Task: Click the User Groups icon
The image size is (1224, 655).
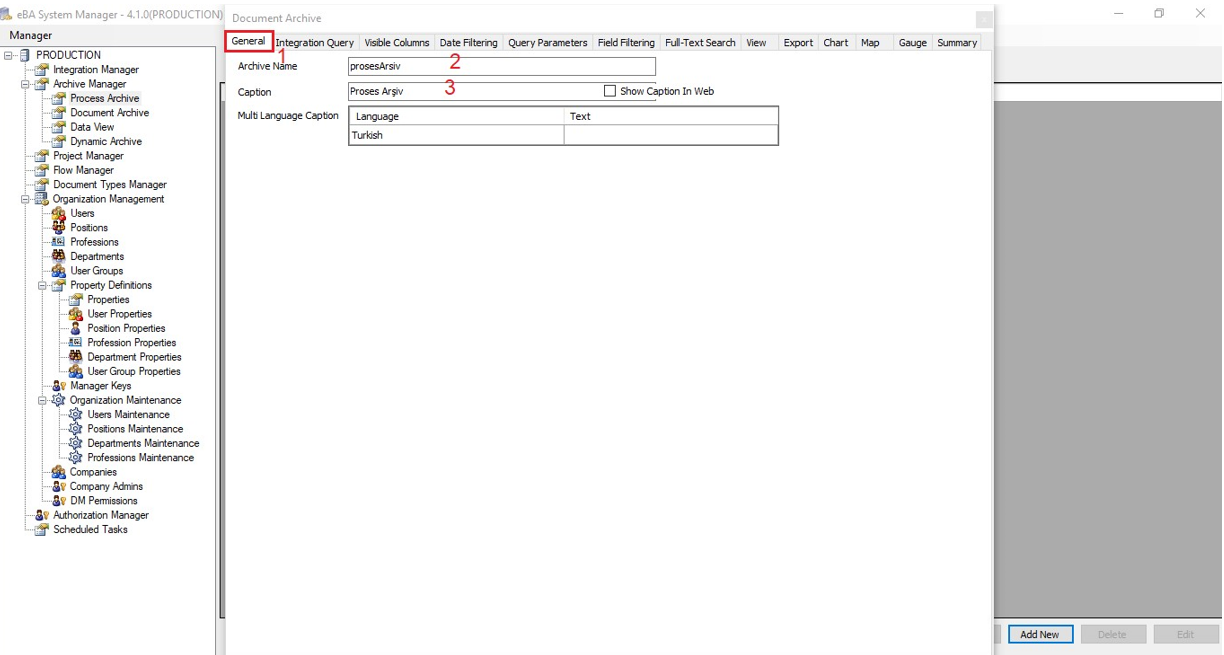Action: click(59, 271)
